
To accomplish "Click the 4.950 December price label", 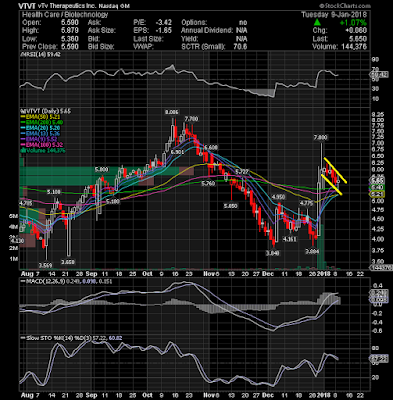I will point(278,197).
